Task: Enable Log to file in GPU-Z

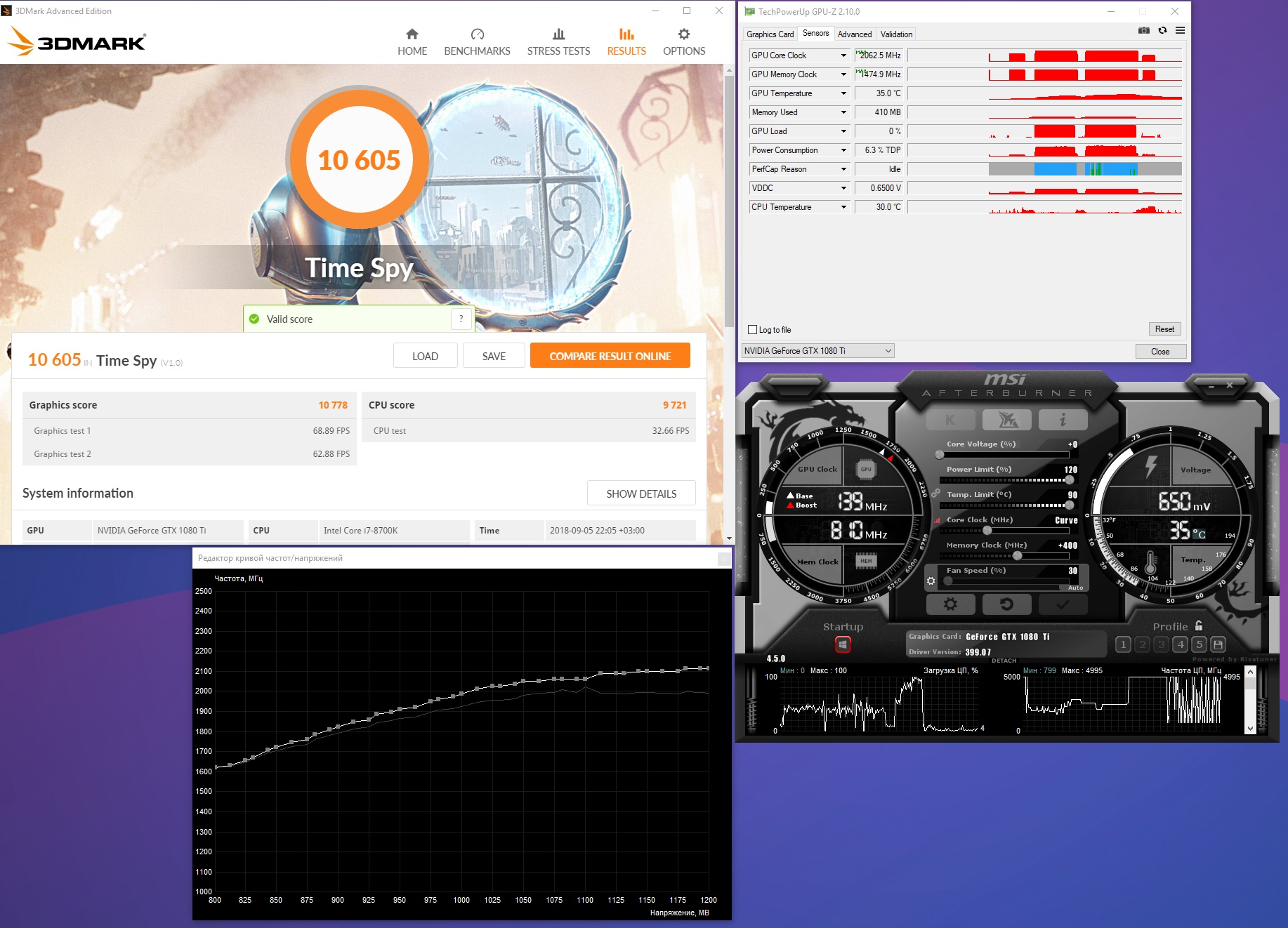Action: [753, 330]
